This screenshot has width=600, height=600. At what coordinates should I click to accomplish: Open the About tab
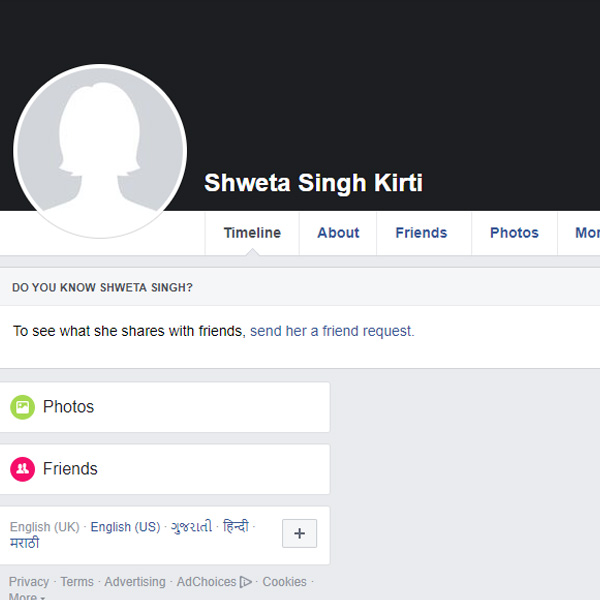click(338, 233)
